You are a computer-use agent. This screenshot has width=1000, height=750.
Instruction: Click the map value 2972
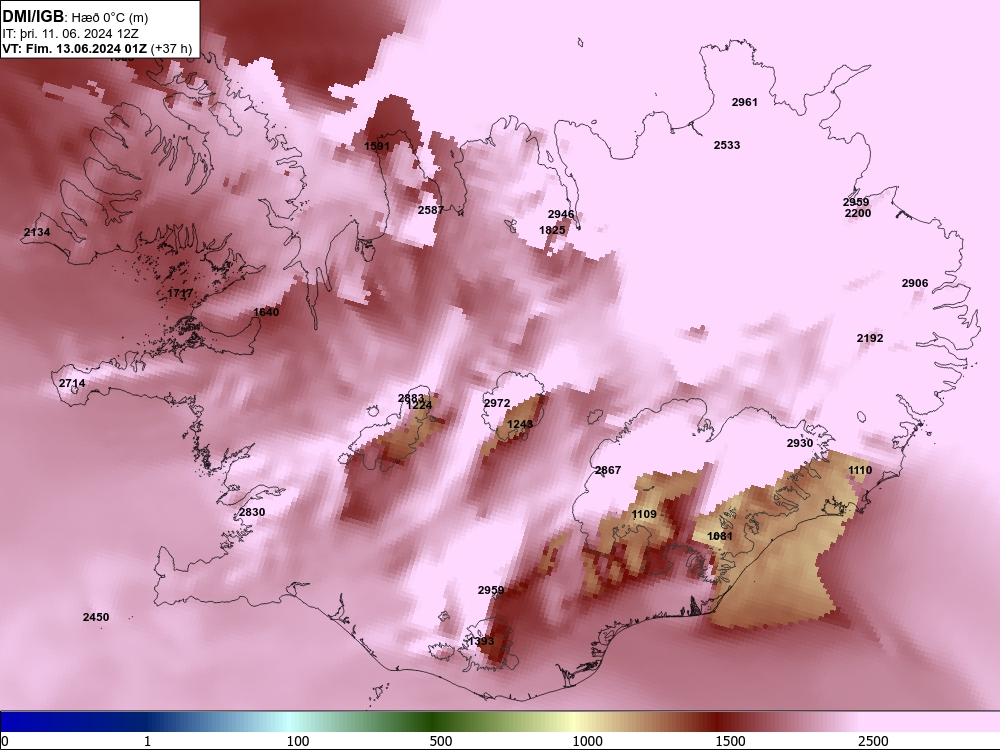point(497,403)
